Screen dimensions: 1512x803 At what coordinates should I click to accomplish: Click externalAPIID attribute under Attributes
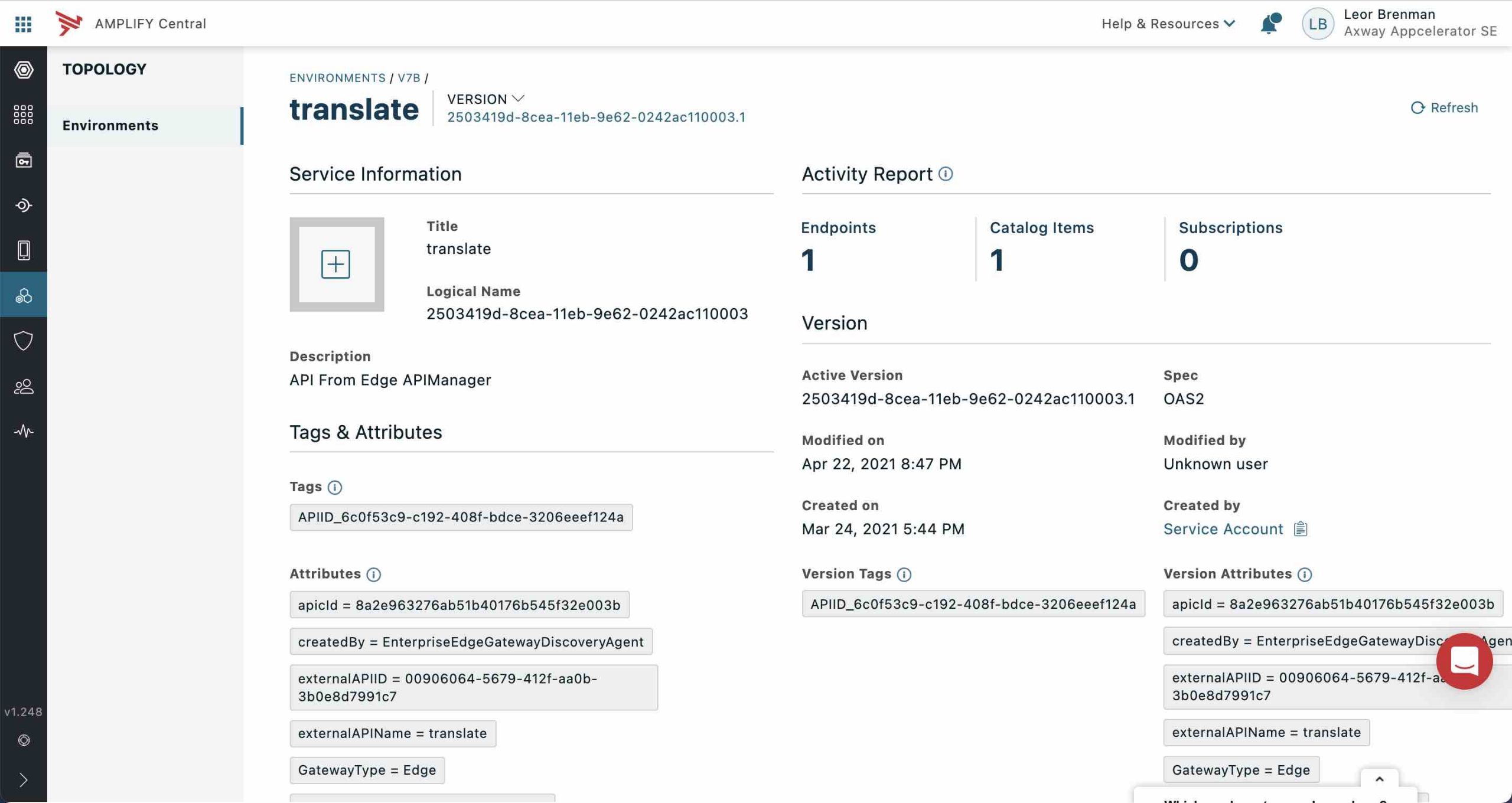click(474, 688)
